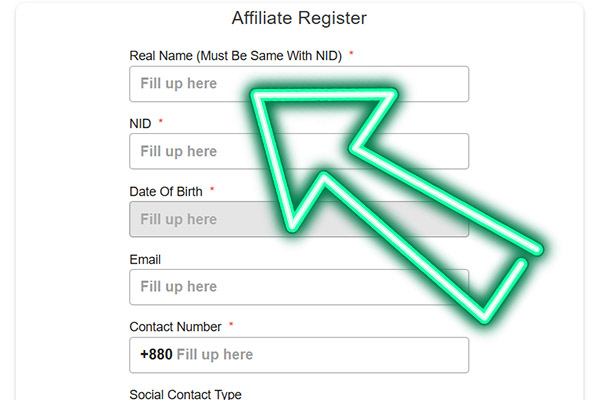Screen dimensions: 600x400
Task: Click the Social Contact Type label
Action: point(186,395)
